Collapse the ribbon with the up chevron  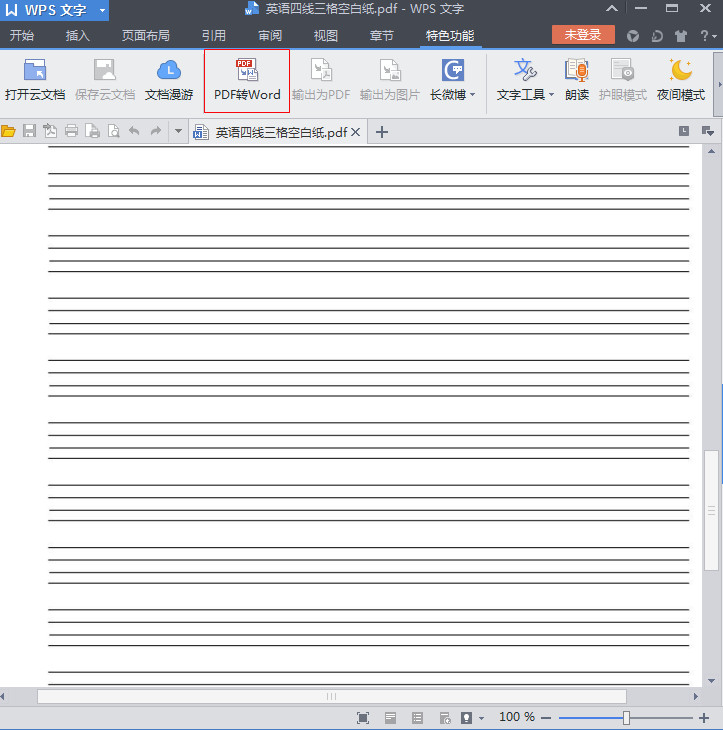[x=612, y=8]
